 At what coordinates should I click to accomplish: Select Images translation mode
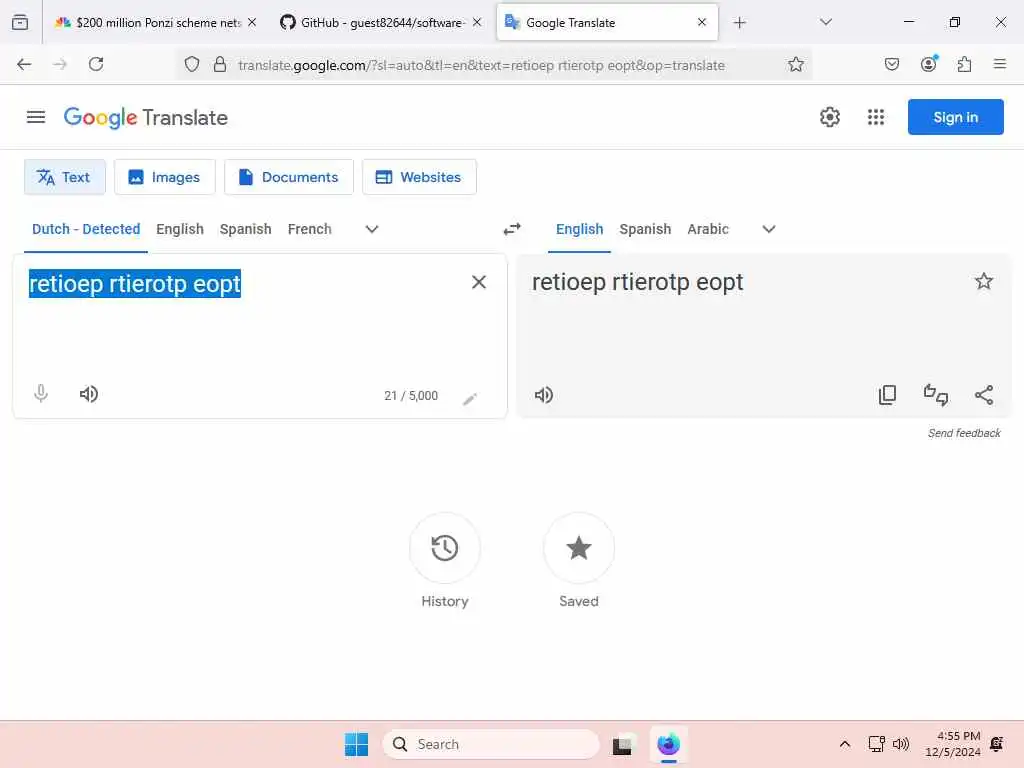point(165,177)
